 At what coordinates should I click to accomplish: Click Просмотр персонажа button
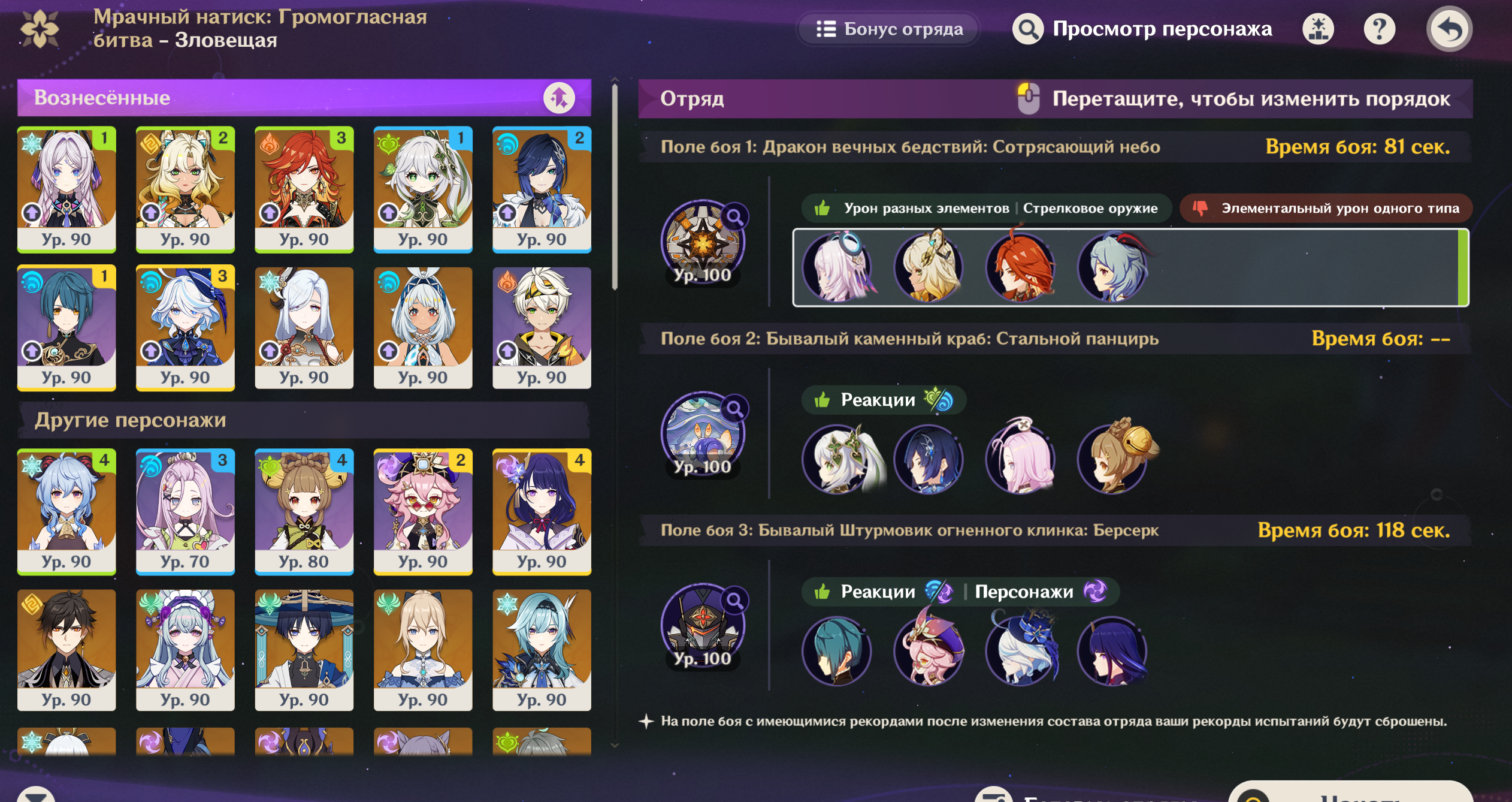pyautogui.click(x=1142, y=29)
